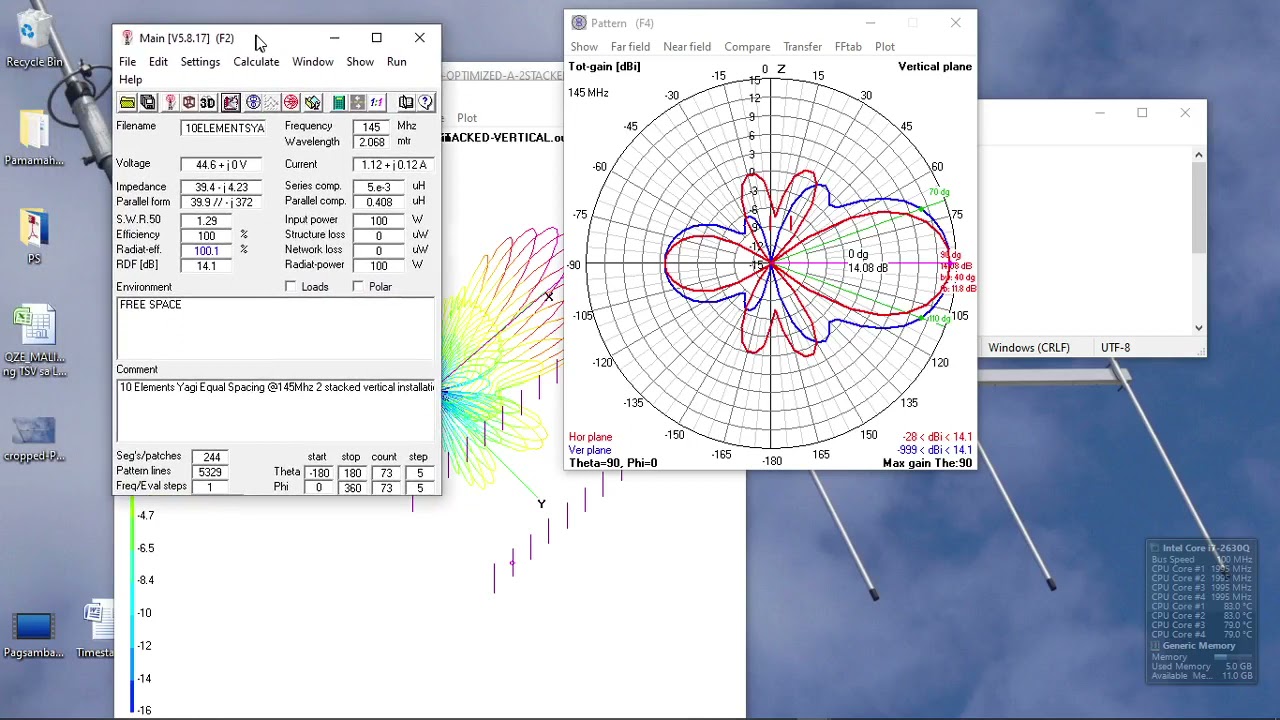Click the gray arrows toolbar icon

[x=357, y=102]
